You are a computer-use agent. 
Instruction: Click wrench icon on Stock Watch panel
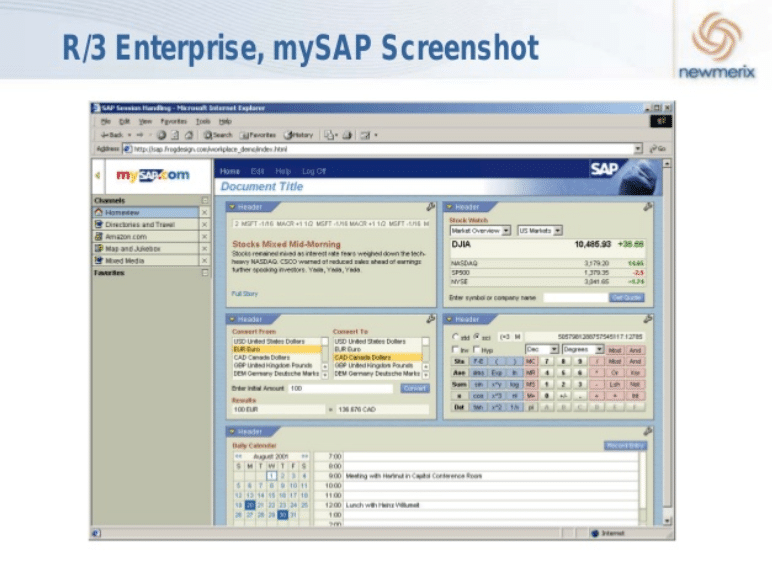pos(647,207)
